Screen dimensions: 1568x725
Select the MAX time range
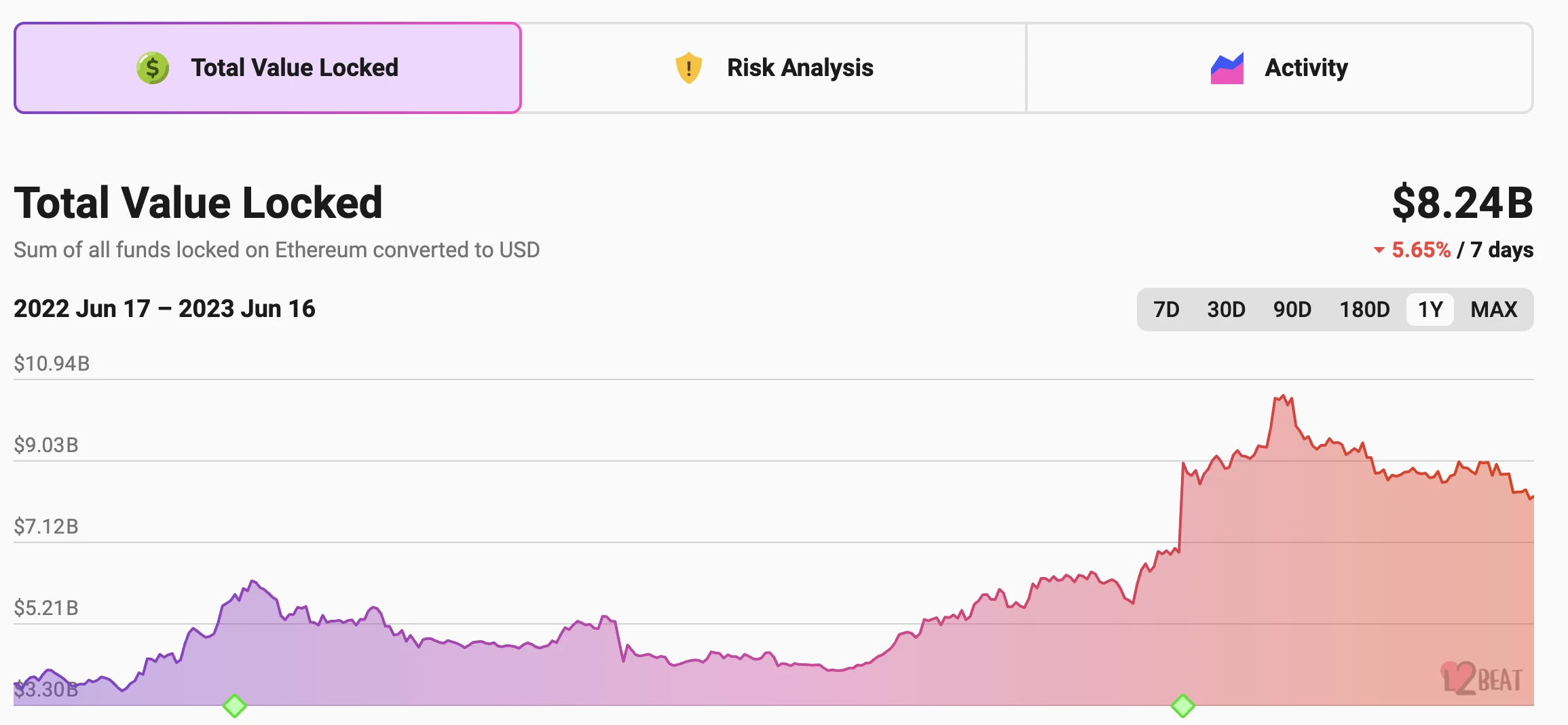coord(1493,310)
